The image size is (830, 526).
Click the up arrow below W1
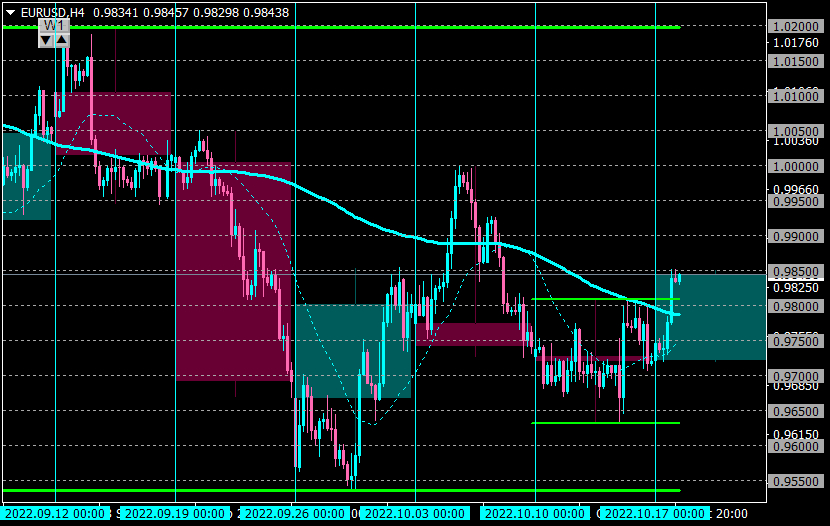tap(61, 40)
